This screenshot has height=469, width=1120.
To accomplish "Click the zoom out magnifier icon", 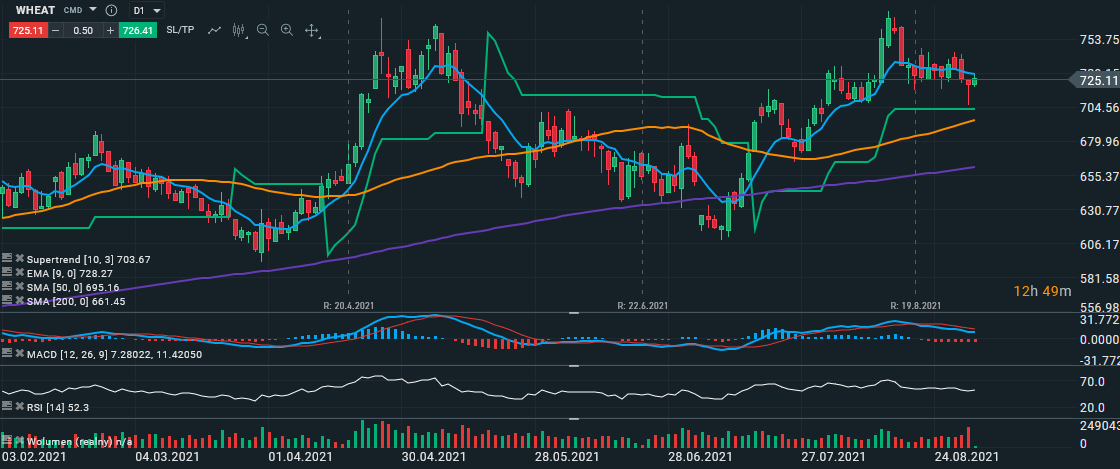I will pyautogui.click(x=263, y=30).
